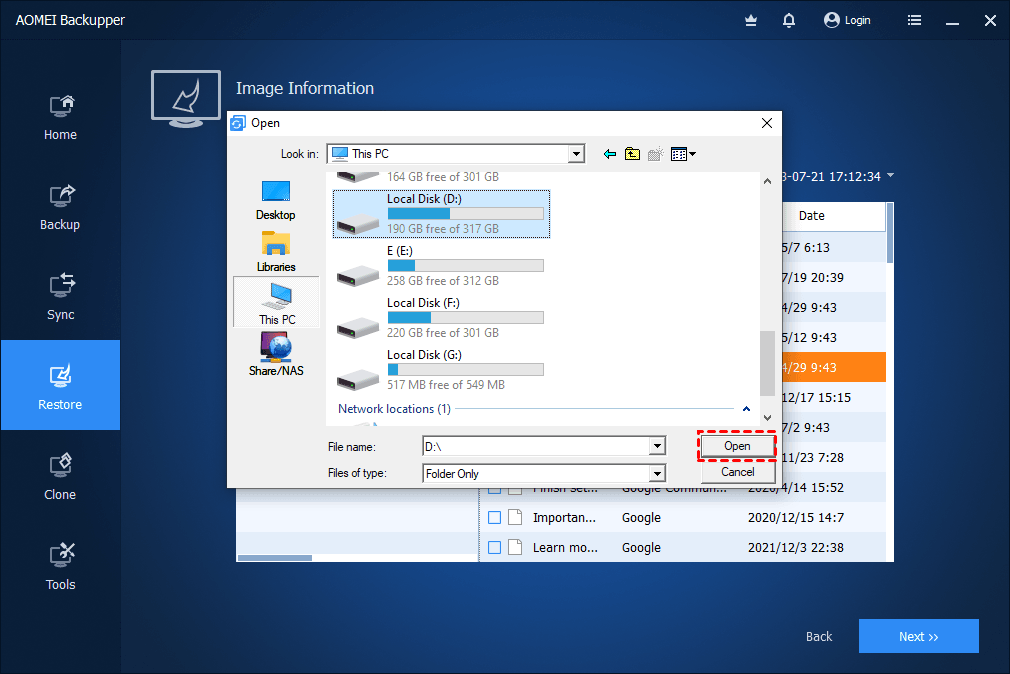Check the Importan... file checkbox

(x=495, y=517)
